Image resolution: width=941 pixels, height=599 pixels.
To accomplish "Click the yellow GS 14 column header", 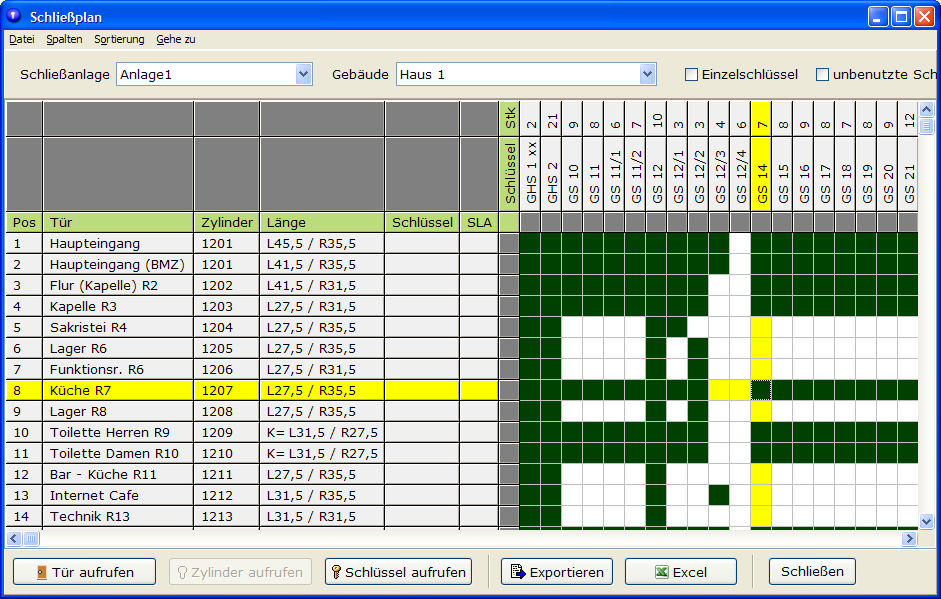I will tap(761, 170).
